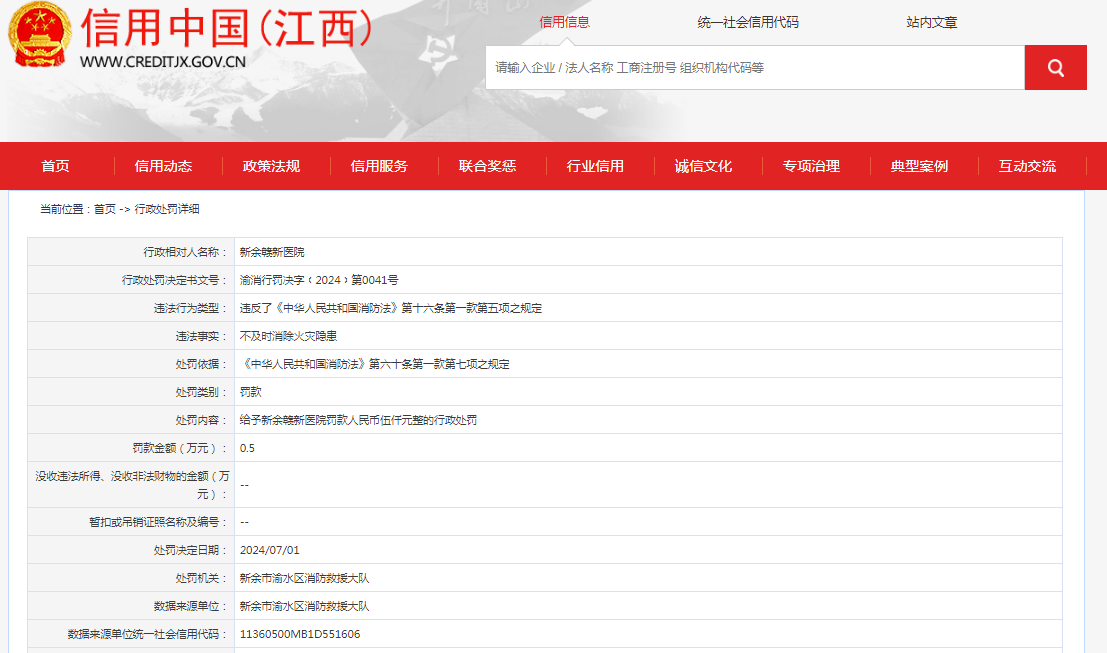Viewport: 1107px width, 653px height.
Task: Click the 违法事实 label
Action: (x=202, y=336)
